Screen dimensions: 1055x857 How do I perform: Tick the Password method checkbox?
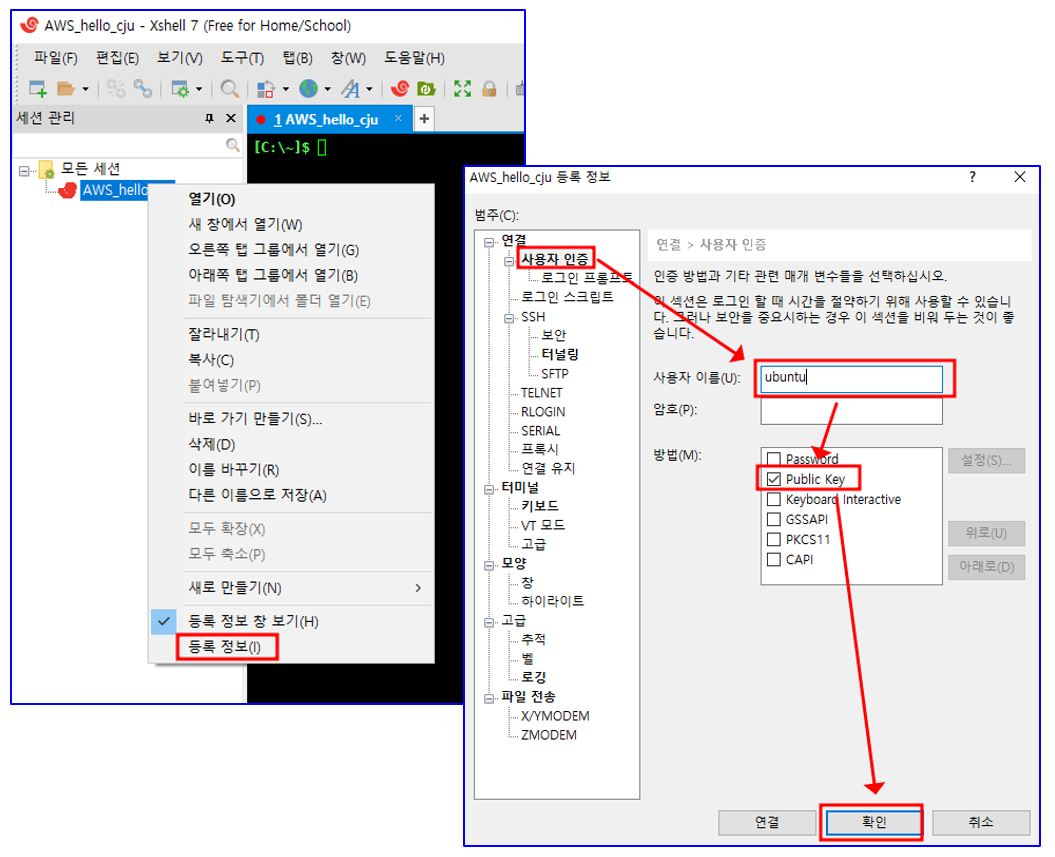coord(774,459)
